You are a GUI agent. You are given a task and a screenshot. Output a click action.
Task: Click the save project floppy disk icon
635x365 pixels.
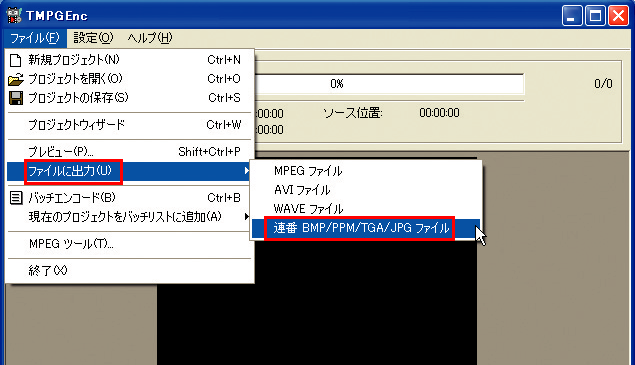point(16,98)
